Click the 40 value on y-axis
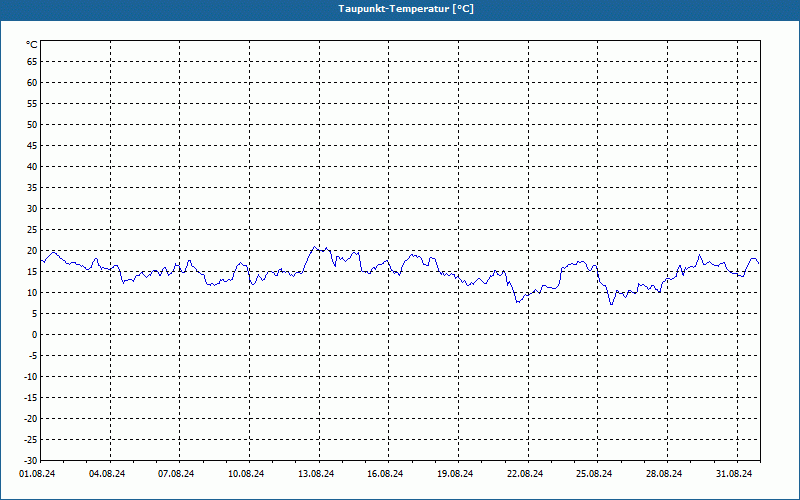Image resolution: width=800 pixels, height=500 pixels. [32, 167]
